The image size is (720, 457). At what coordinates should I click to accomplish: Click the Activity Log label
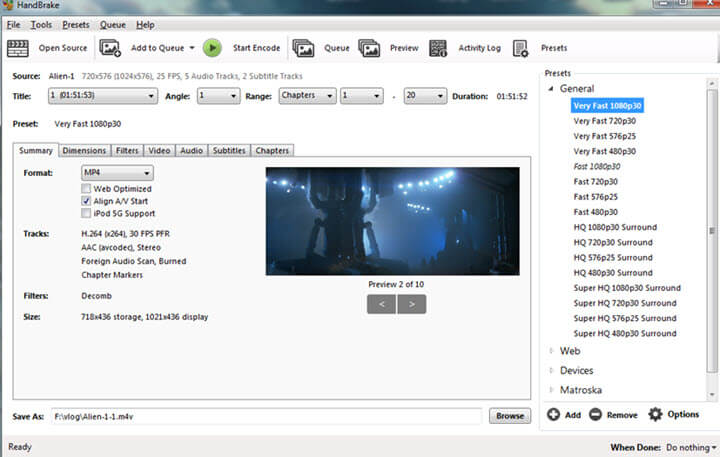(479, 48)
